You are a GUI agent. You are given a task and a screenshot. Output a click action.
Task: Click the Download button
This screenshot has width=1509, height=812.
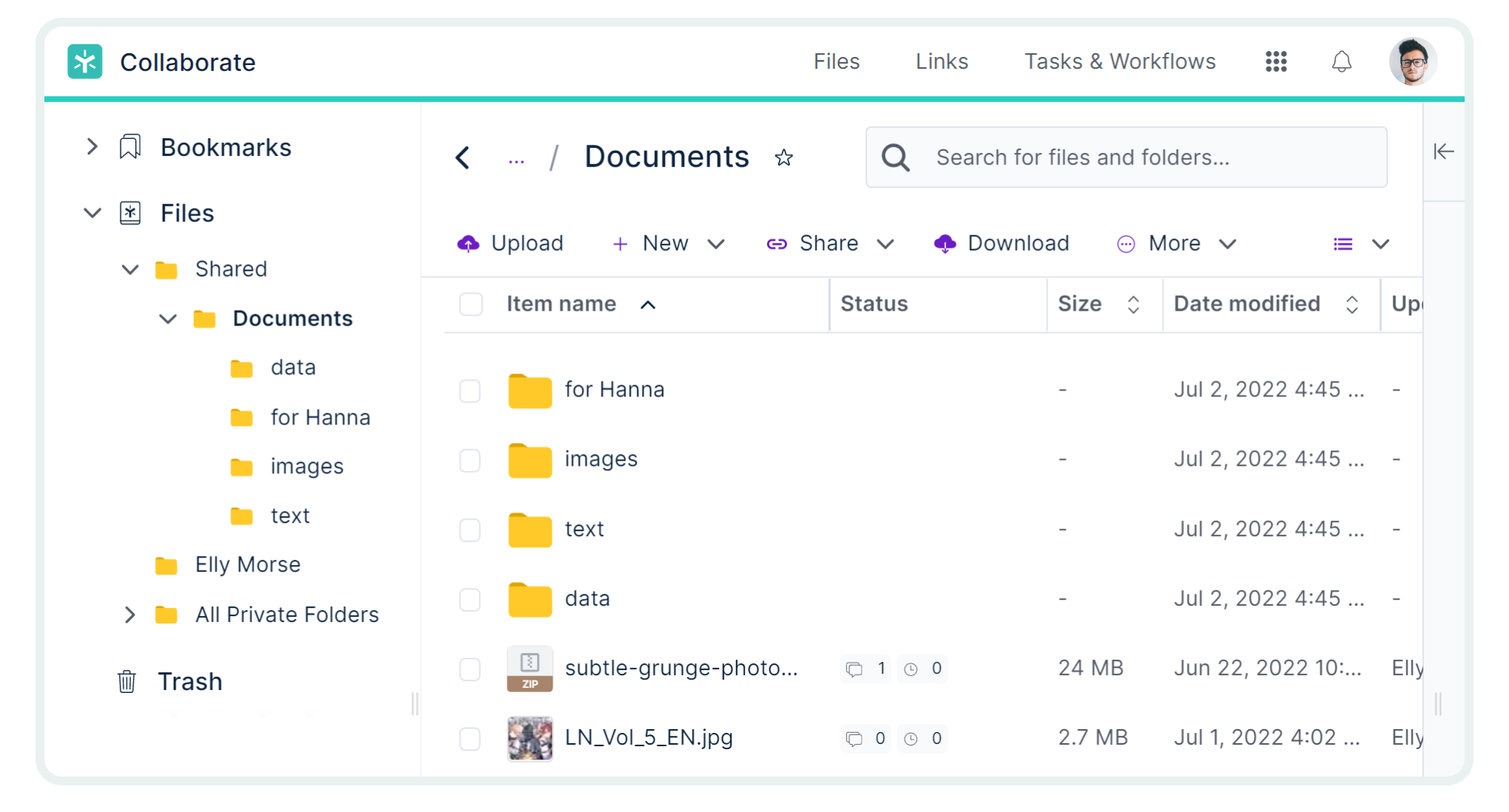pyautogui.click(x=1002, y=243)
